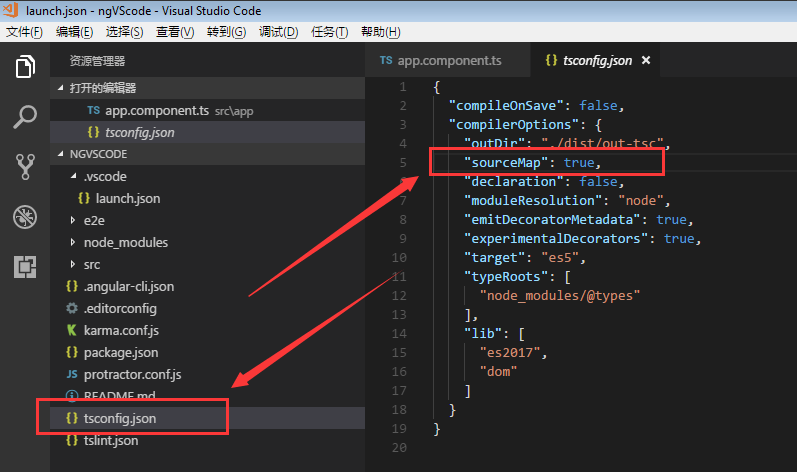
Task: Expand the e2e folder
Action: [x=207, y=221]
